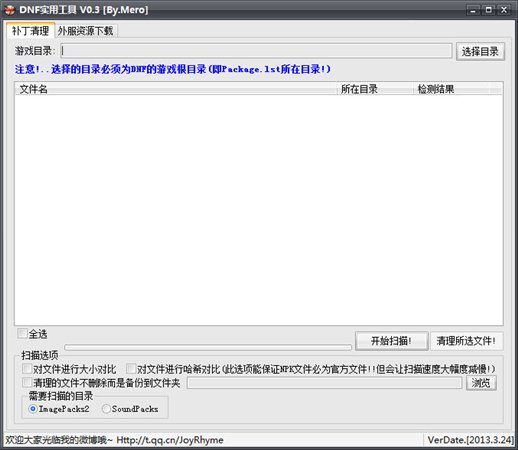Open the 外服资源下载 tab
This screenshot has width=518, height=450.
[x=86, y=31]
